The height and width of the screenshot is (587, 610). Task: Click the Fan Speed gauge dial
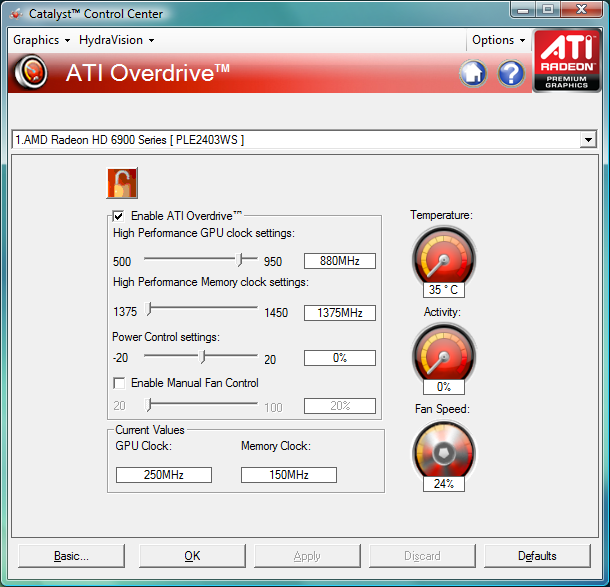(443, 452)
